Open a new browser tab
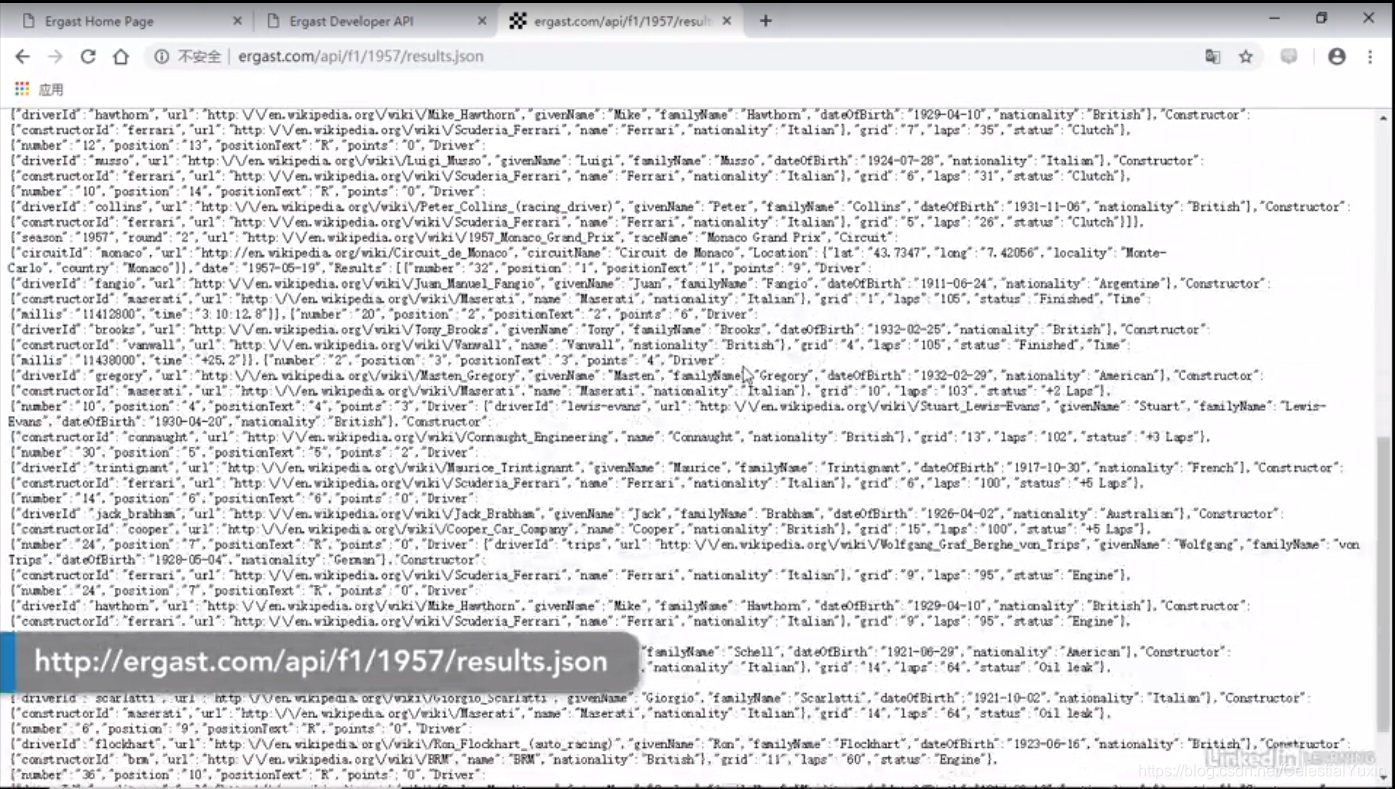Image resolution: width=1395 pixels, height=789 pixels. pos(766,20)
